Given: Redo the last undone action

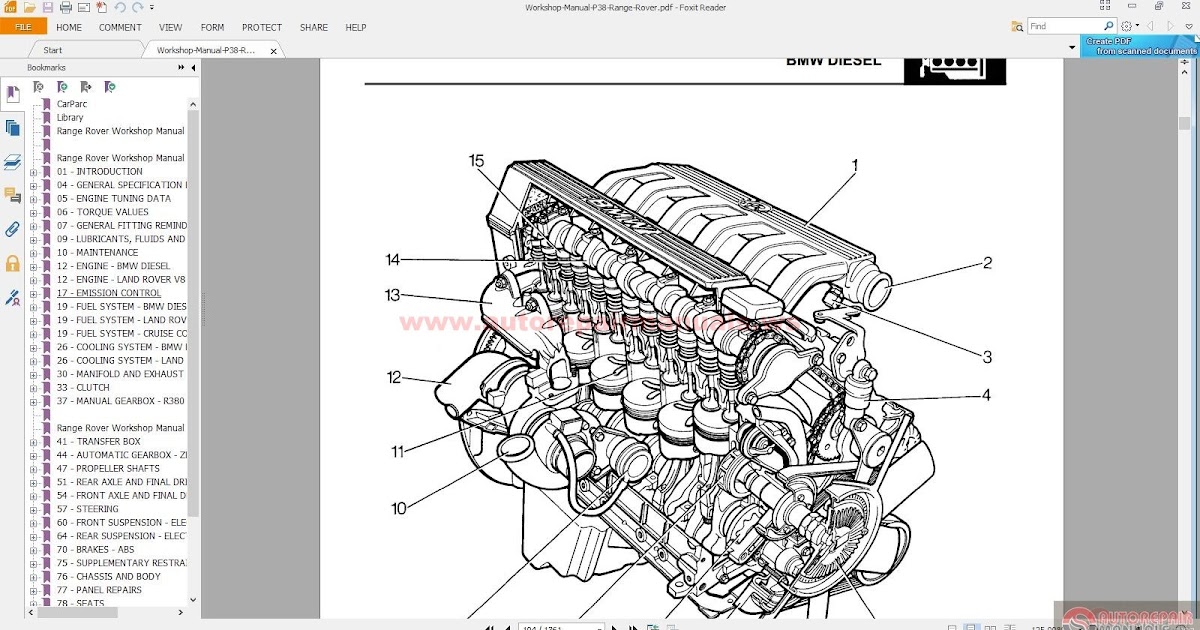Looking at the screenshot, I should coord(137,8).
